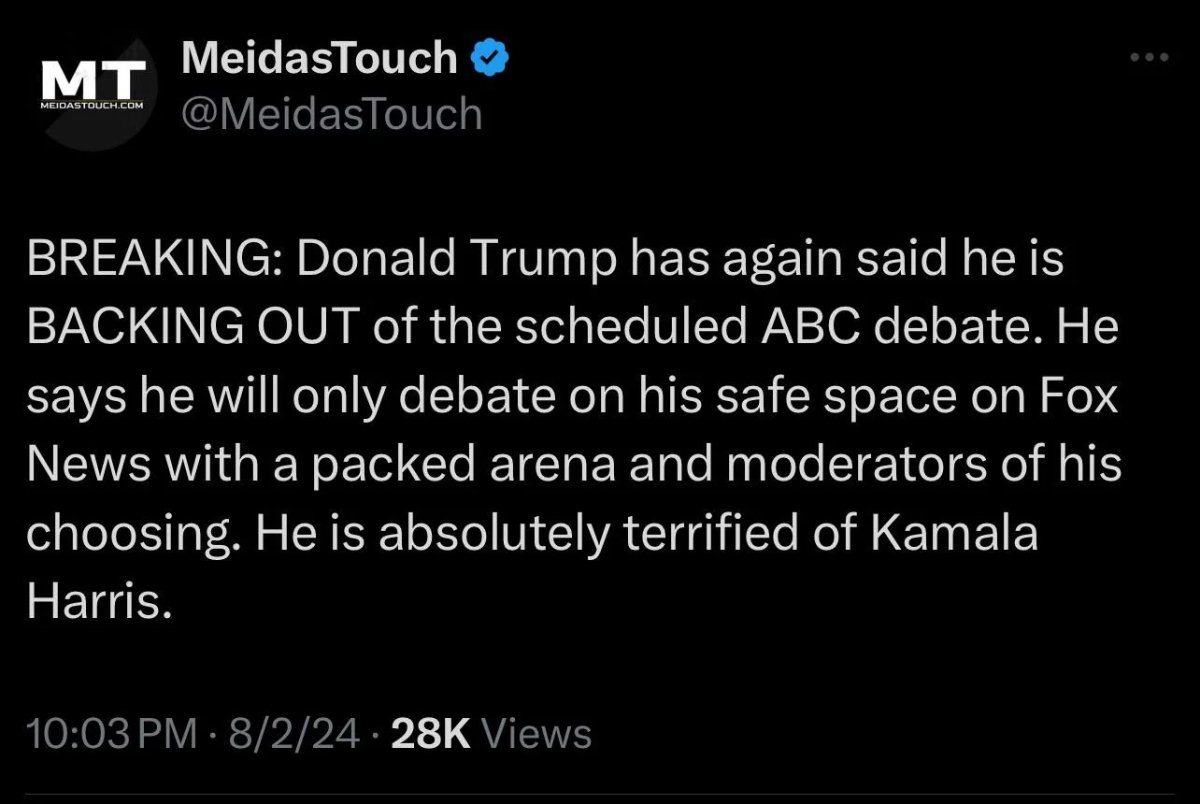This screenshot has height=804, width=1200.
Task: Open the three-dot more options menu
Action: pos(1149,58)
